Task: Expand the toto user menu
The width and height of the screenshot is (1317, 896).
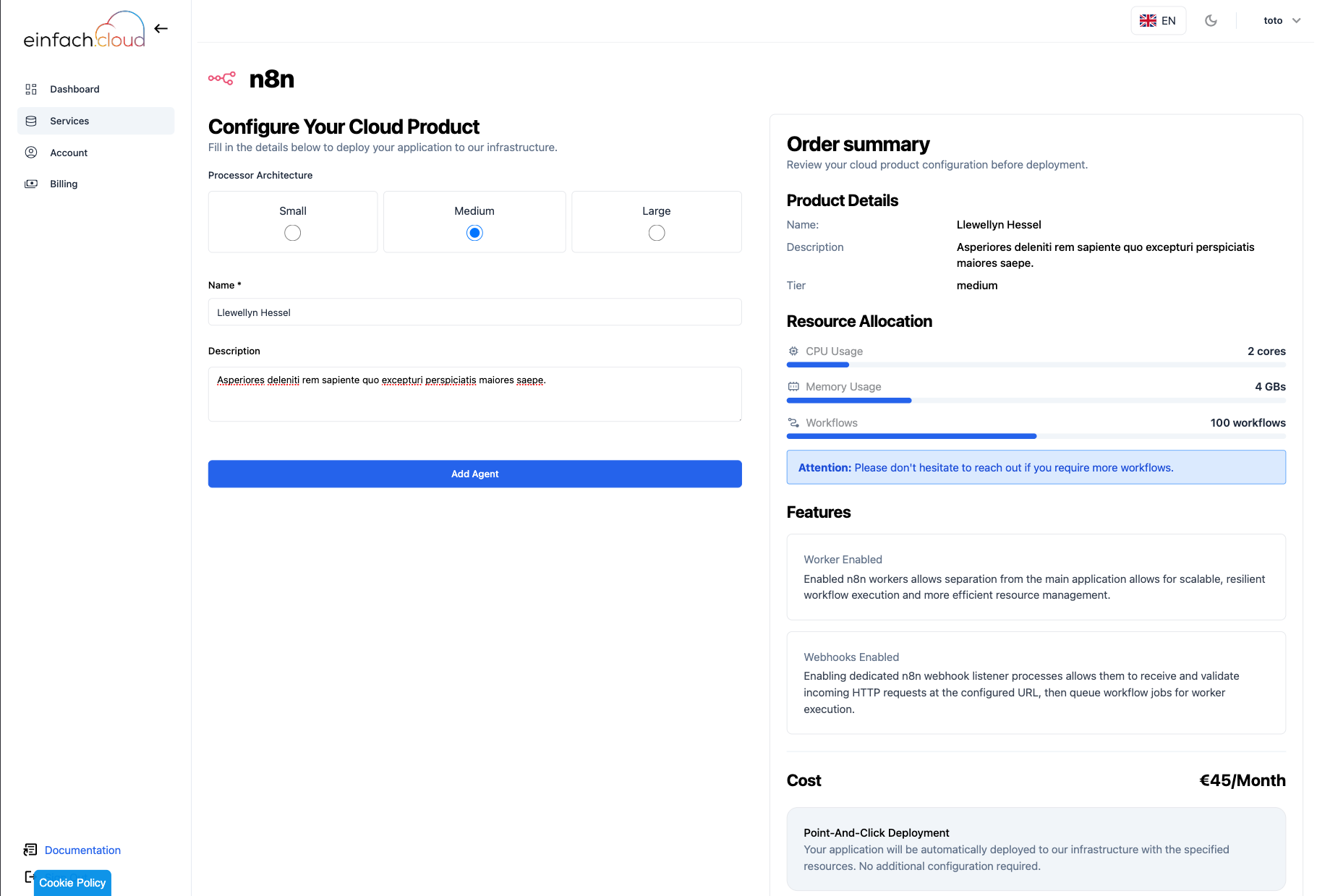Action: 1282,21
